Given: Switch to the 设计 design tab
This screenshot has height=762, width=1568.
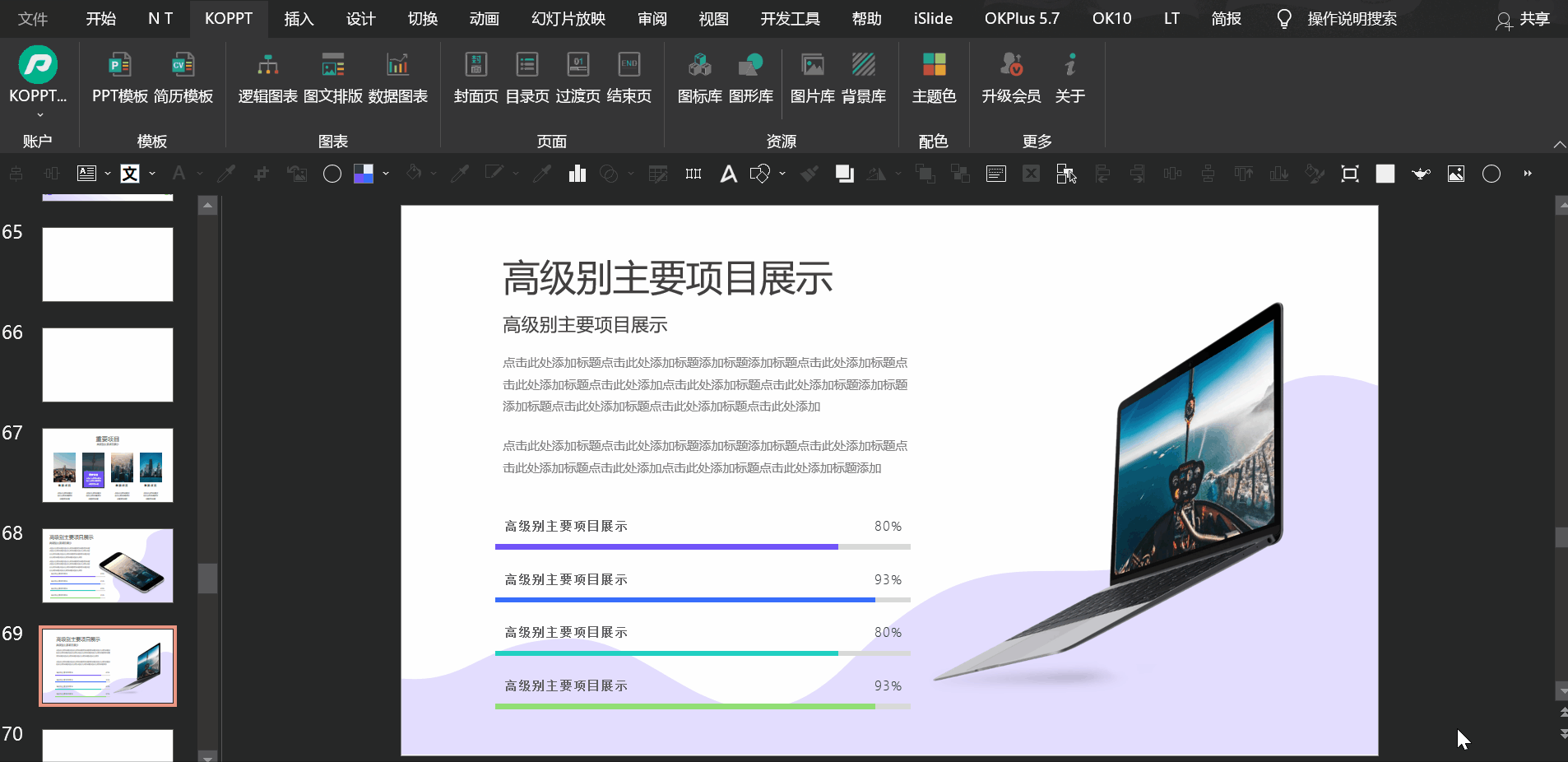Looking at the screenshot, I should tap(360, 18).
